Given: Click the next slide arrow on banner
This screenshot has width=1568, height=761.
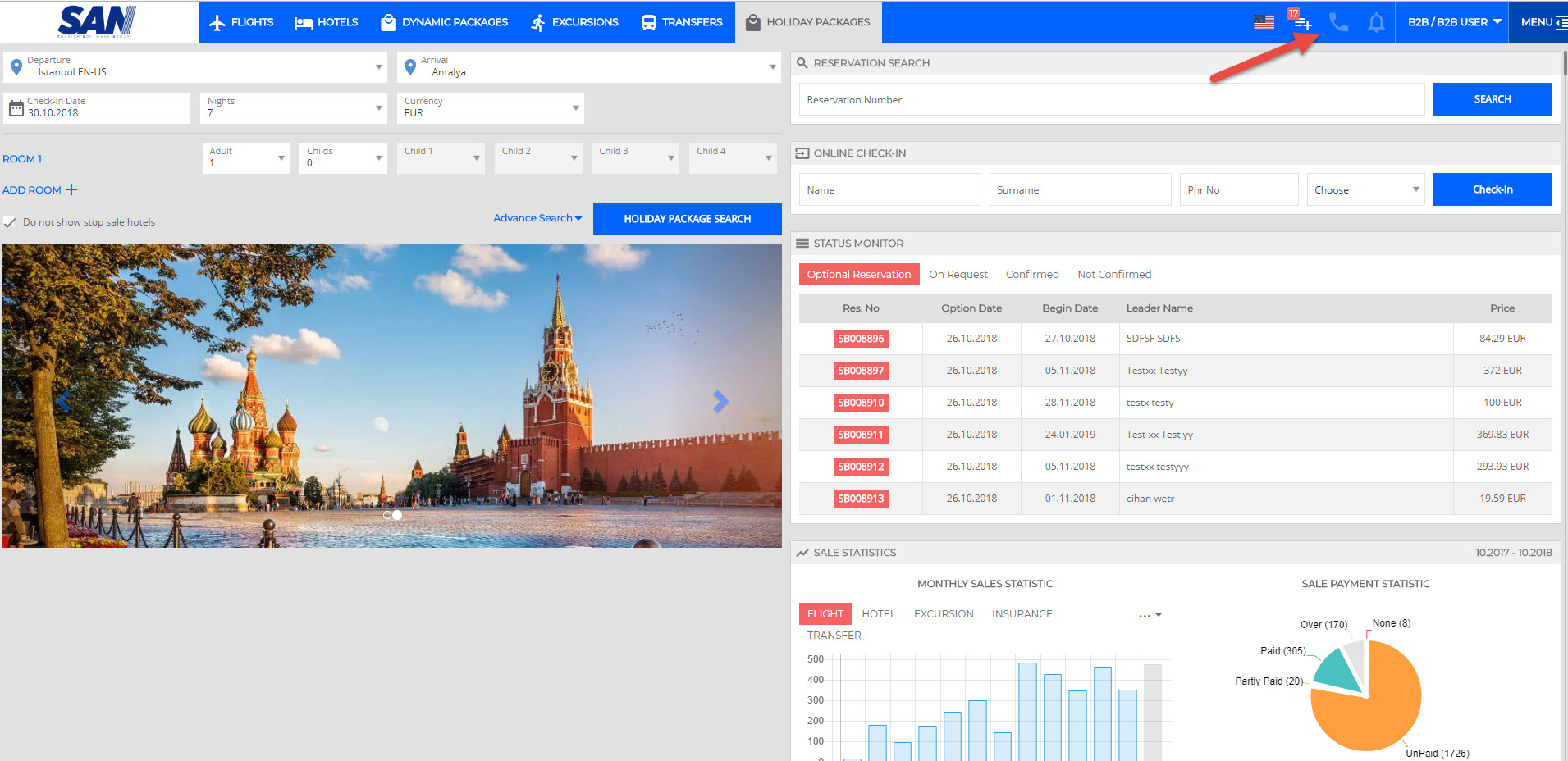Looking at the screenshot, I should 720,401.
